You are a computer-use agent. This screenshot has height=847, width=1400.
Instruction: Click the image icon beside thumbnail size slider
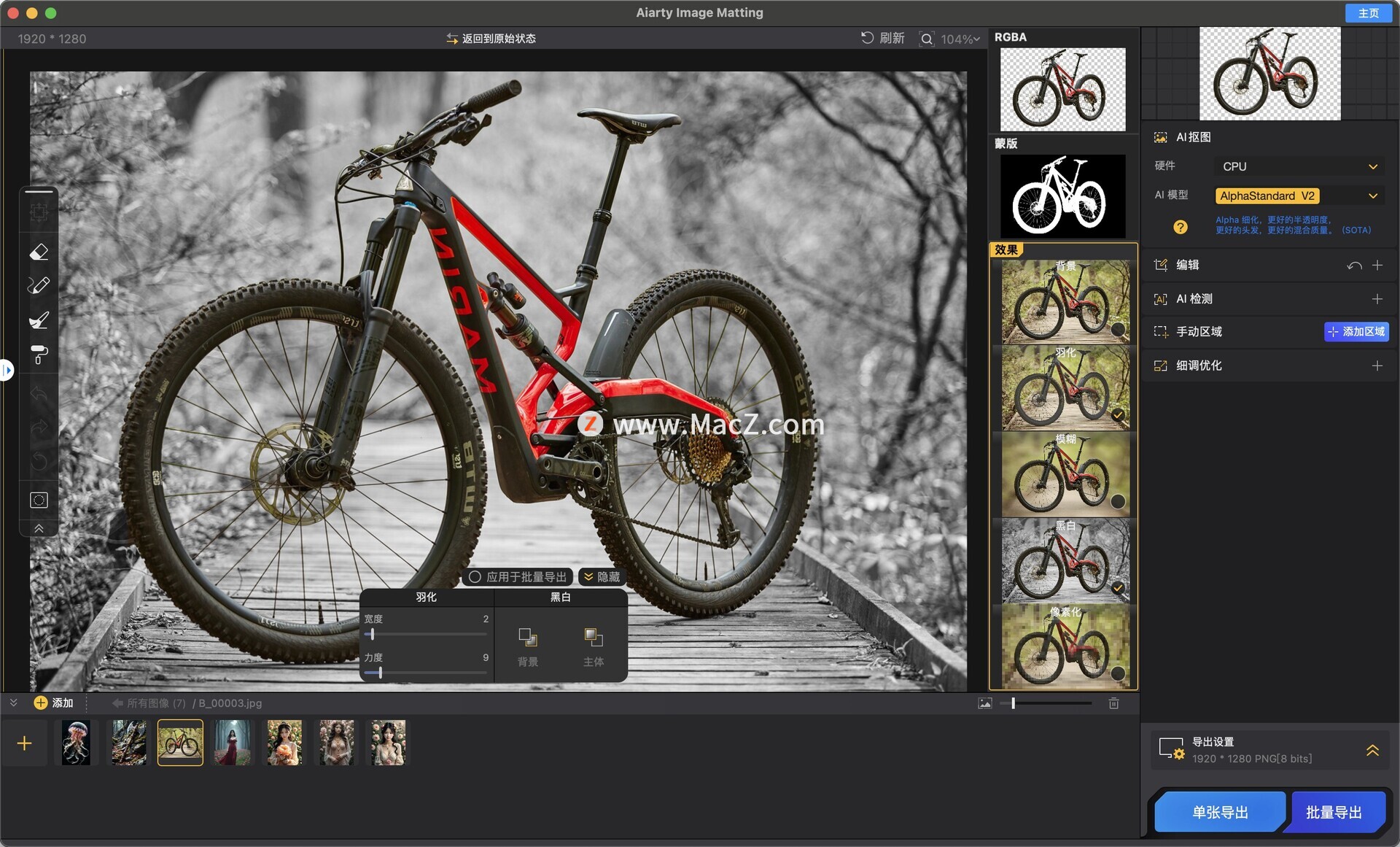[984, 703]
